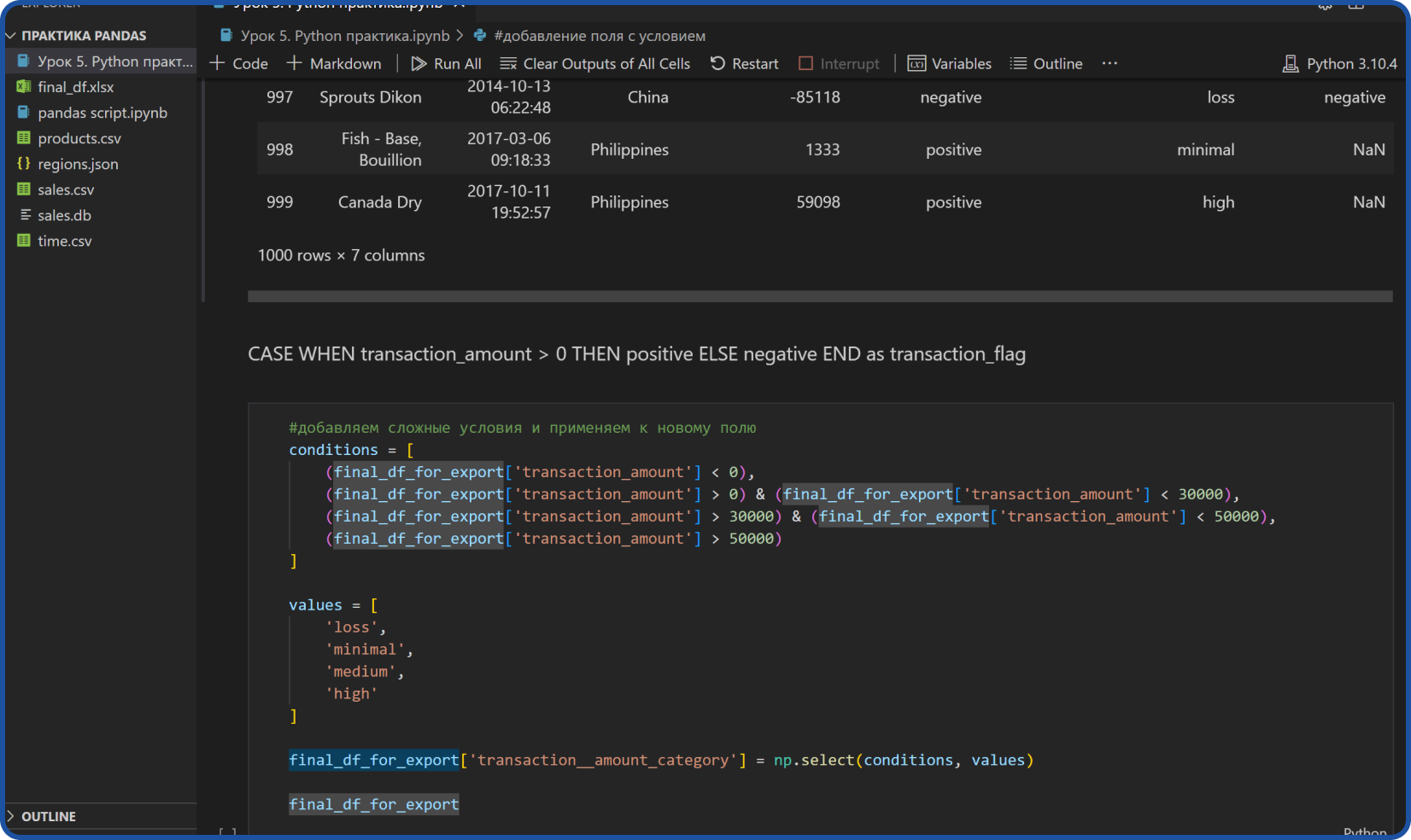The height and width of the screenshot is (840, 1411).
Task: Restart the notebook kernel
Action: click(x=745, y=64)
